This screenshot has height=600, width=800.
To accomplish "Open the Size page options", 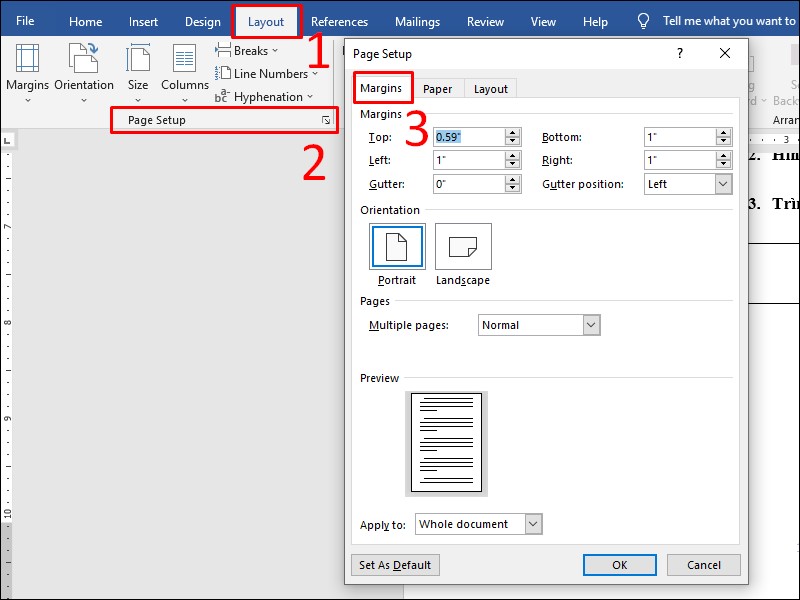I will [x=138, y=66].
